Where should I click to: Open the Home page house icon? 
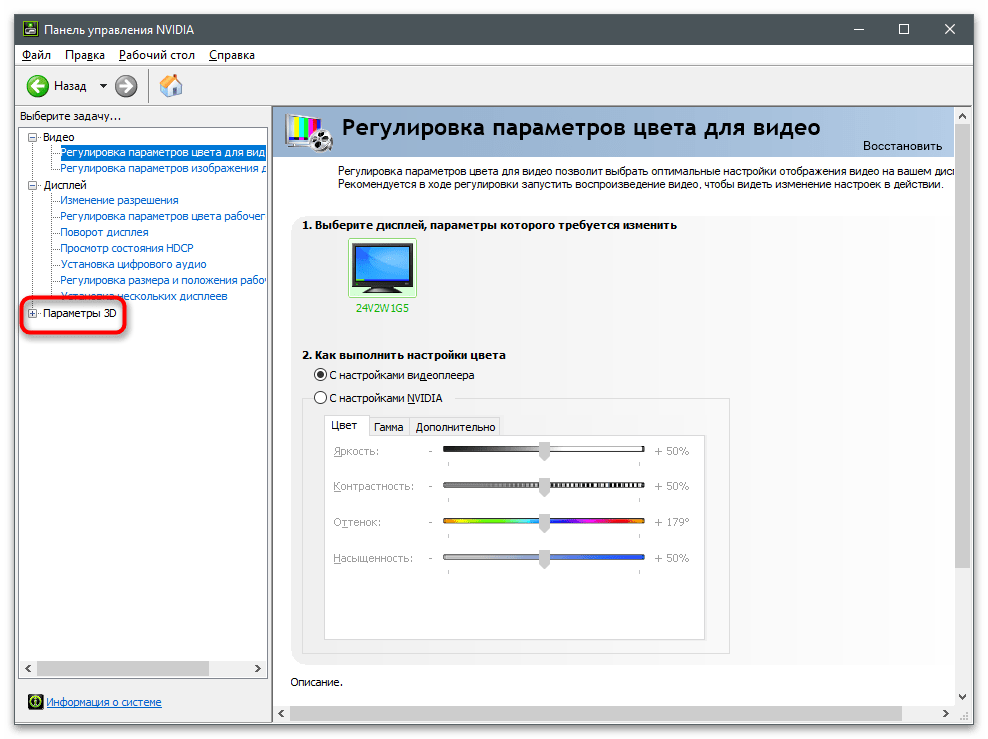tap(171, 86)
